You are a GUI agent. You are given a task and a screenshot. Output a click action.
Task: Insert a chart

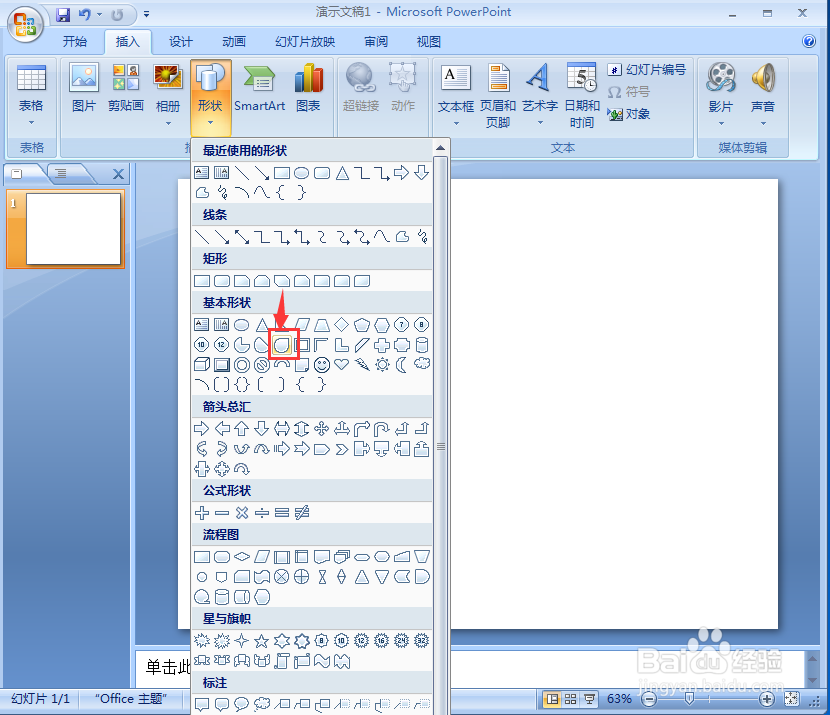pyautogui.click(x=308, y=88)
